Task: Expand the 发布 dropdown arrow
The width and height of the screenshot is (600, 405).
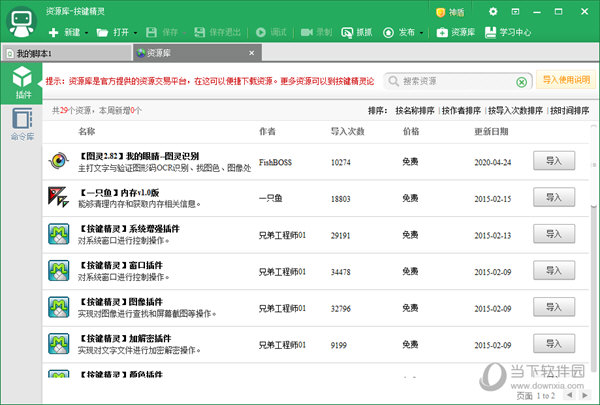Action: [x=421, y=33]
